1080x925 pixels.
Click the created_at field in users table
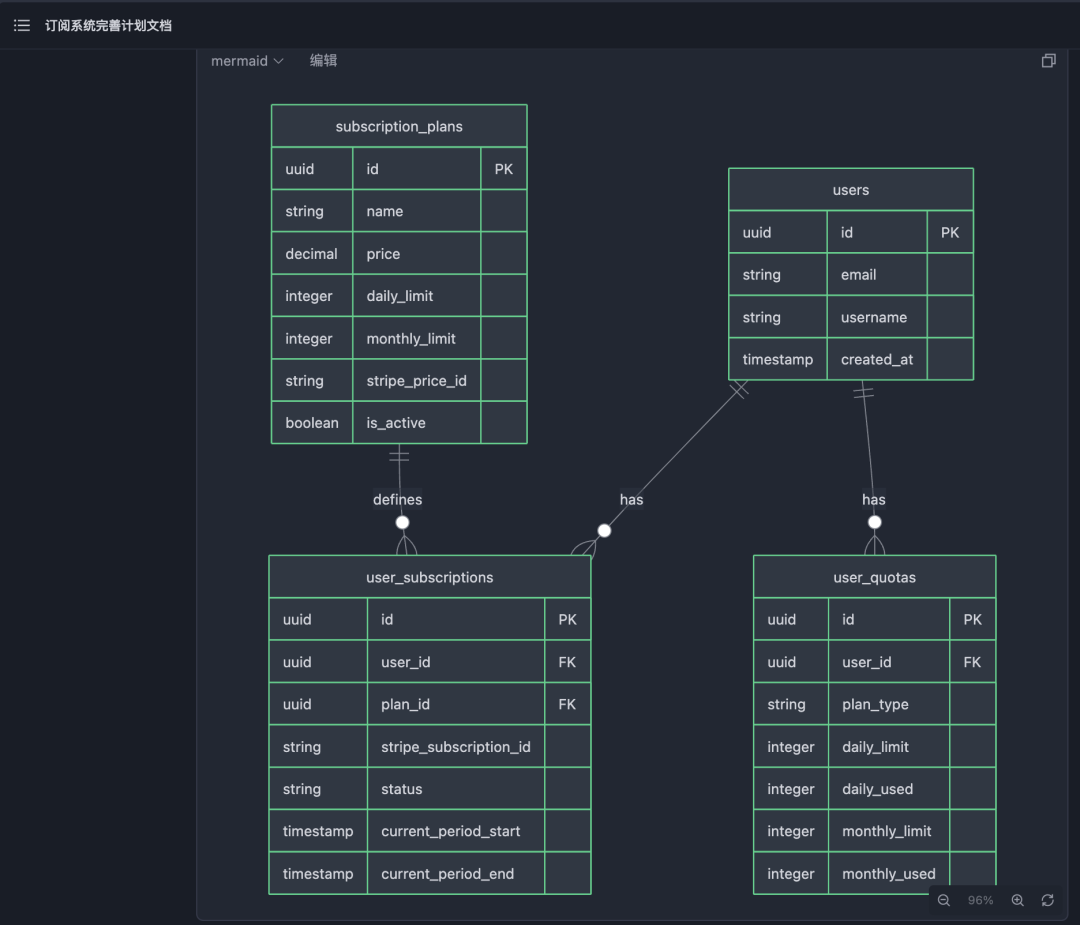pos(876,359)
